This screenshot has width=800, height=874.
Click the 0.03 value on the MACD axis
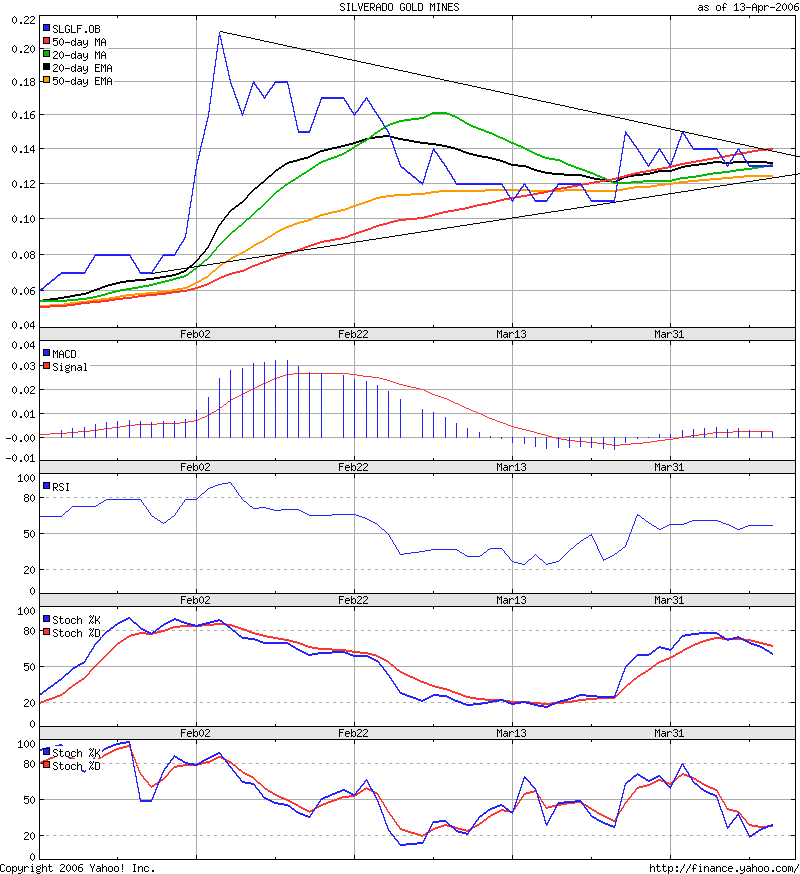[23, 366]
